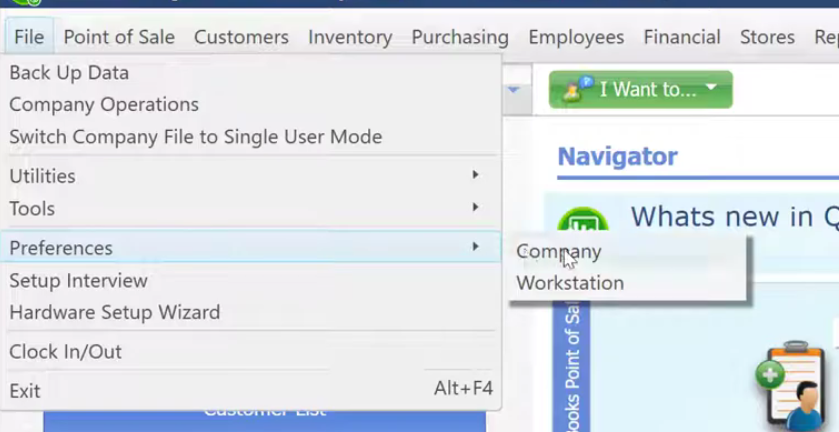The width and height of the screenshot is (839, 432).
Task: Open the Point of Sale menu
Action: pos(119,37)
